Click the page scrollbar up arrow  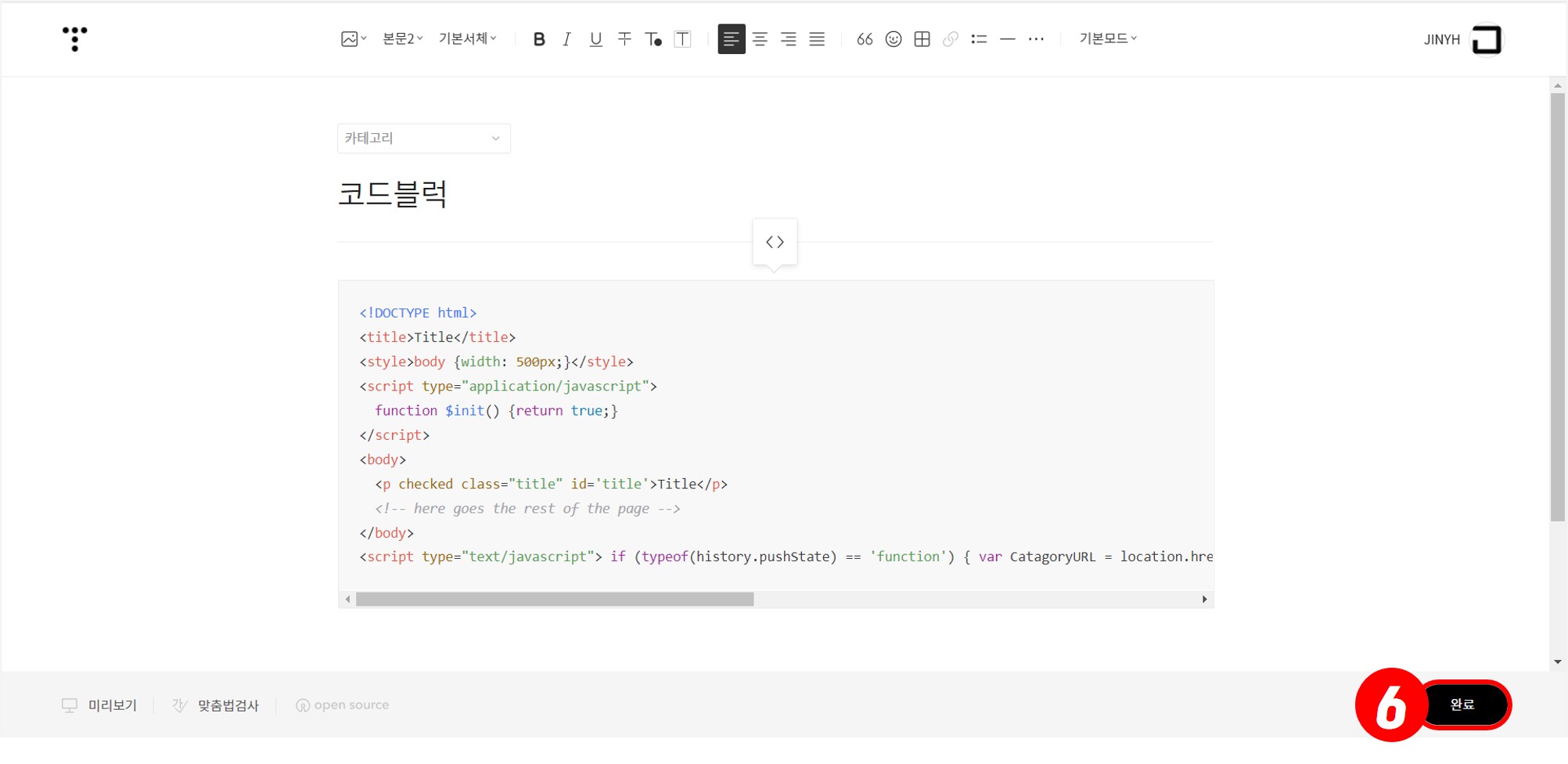tap(1558, 85)
